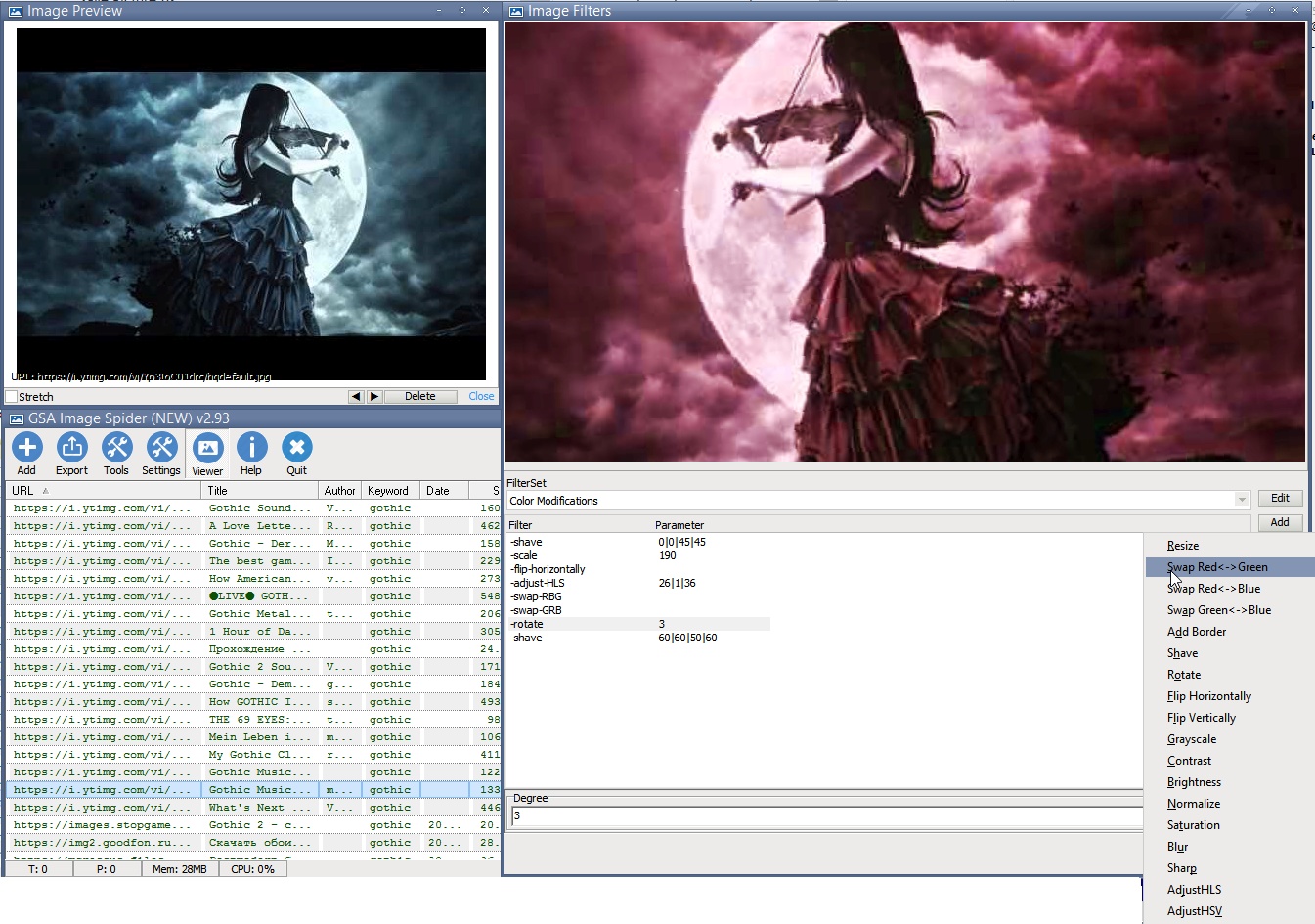
Task: Sort the list by Keyword column header
Action: [x=388, y=491]
